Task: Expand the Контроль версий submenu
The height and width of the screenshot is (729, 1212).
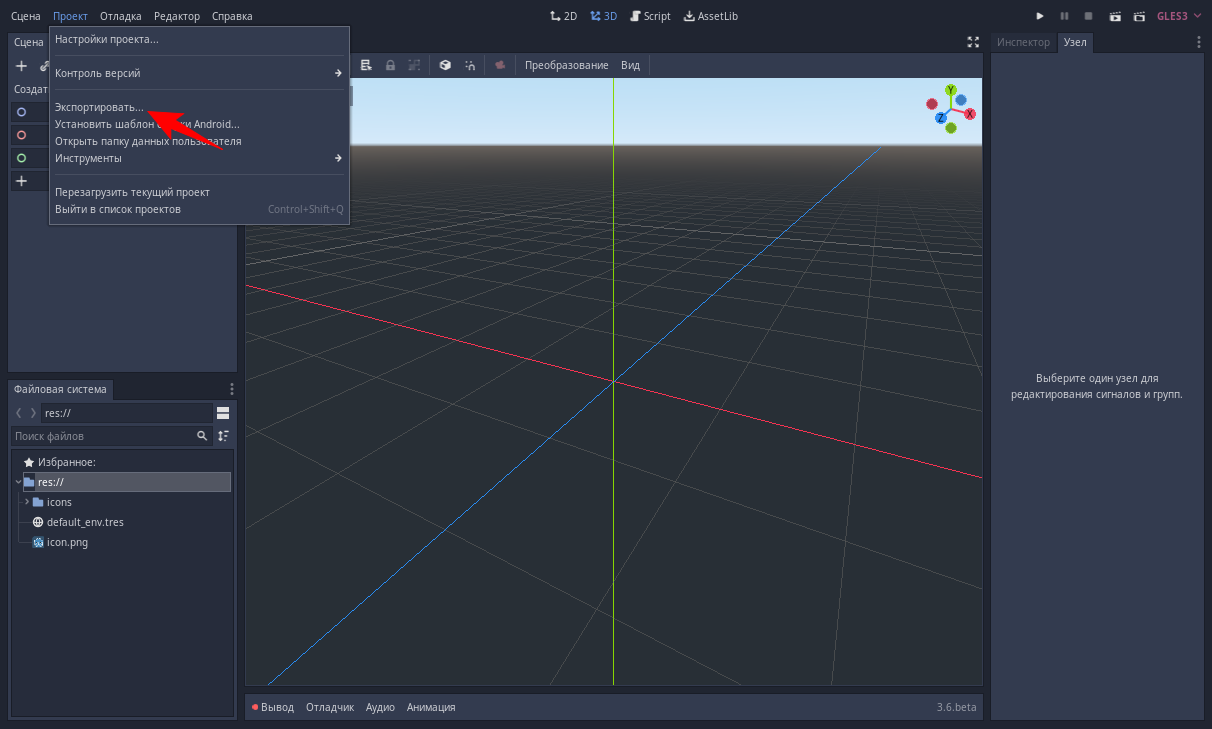Action: pos(199,73)
